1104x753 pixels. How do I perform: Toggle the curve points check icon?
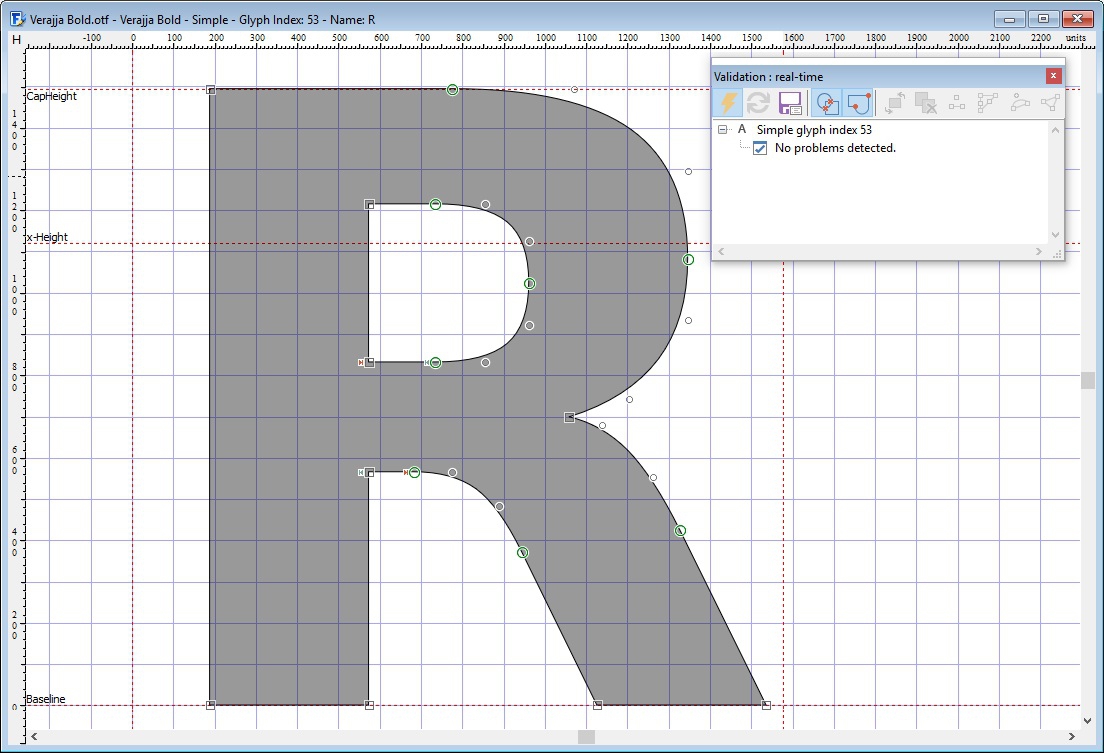pyautogui.click(x=858, y=103)
